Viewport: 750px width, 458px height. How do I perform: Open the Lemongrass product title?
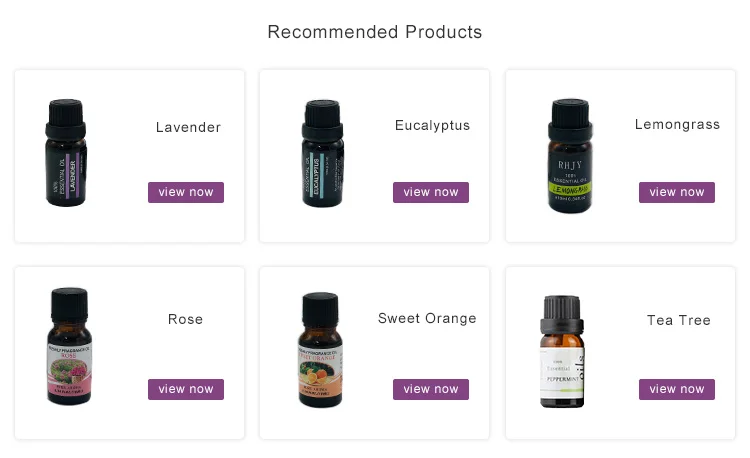click(x=677, y=125)
